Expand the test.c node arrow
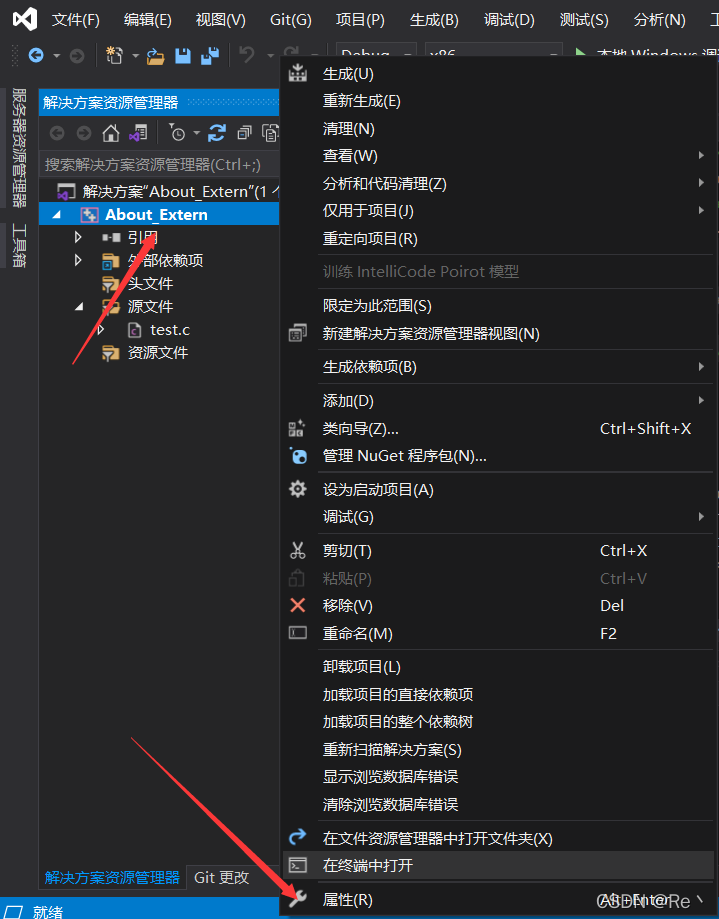This screenshot has width=719, height=919. tap(101, 329)
